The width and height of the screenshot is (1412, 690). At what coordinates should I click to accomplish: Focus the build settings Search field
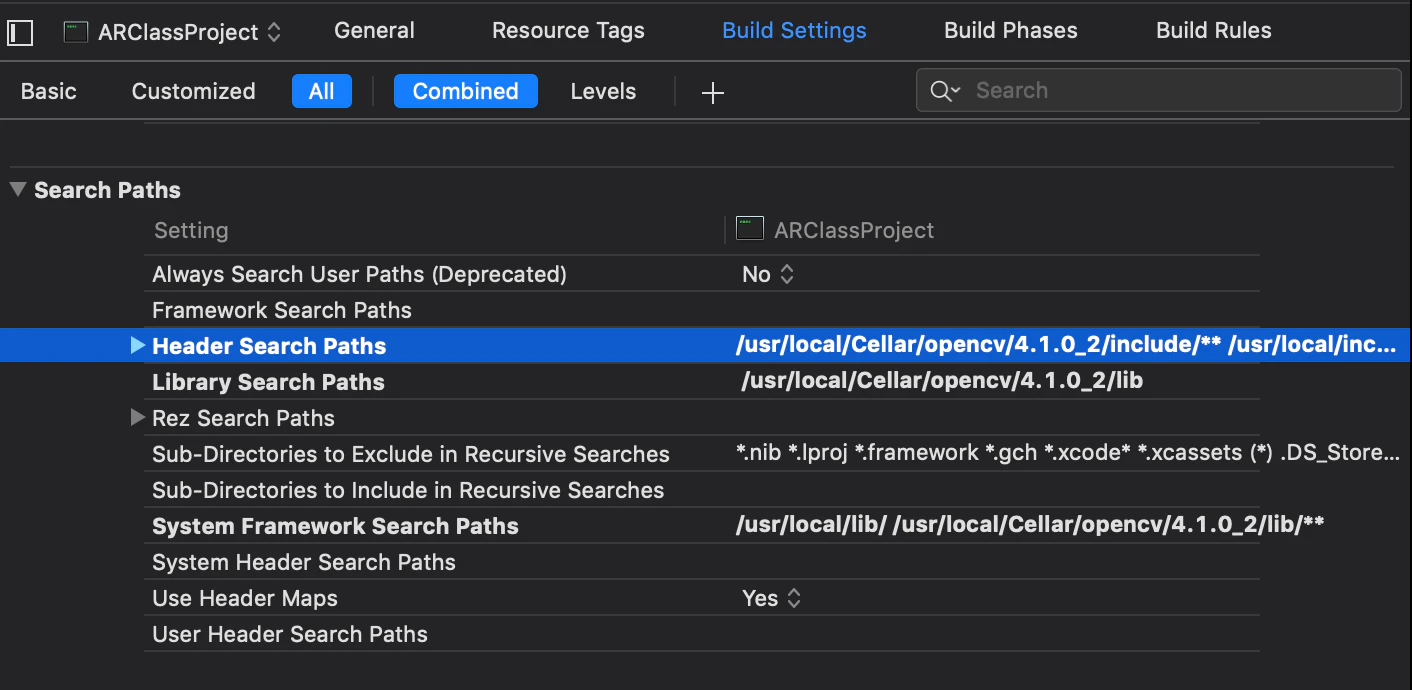[x=1159, y=91]
